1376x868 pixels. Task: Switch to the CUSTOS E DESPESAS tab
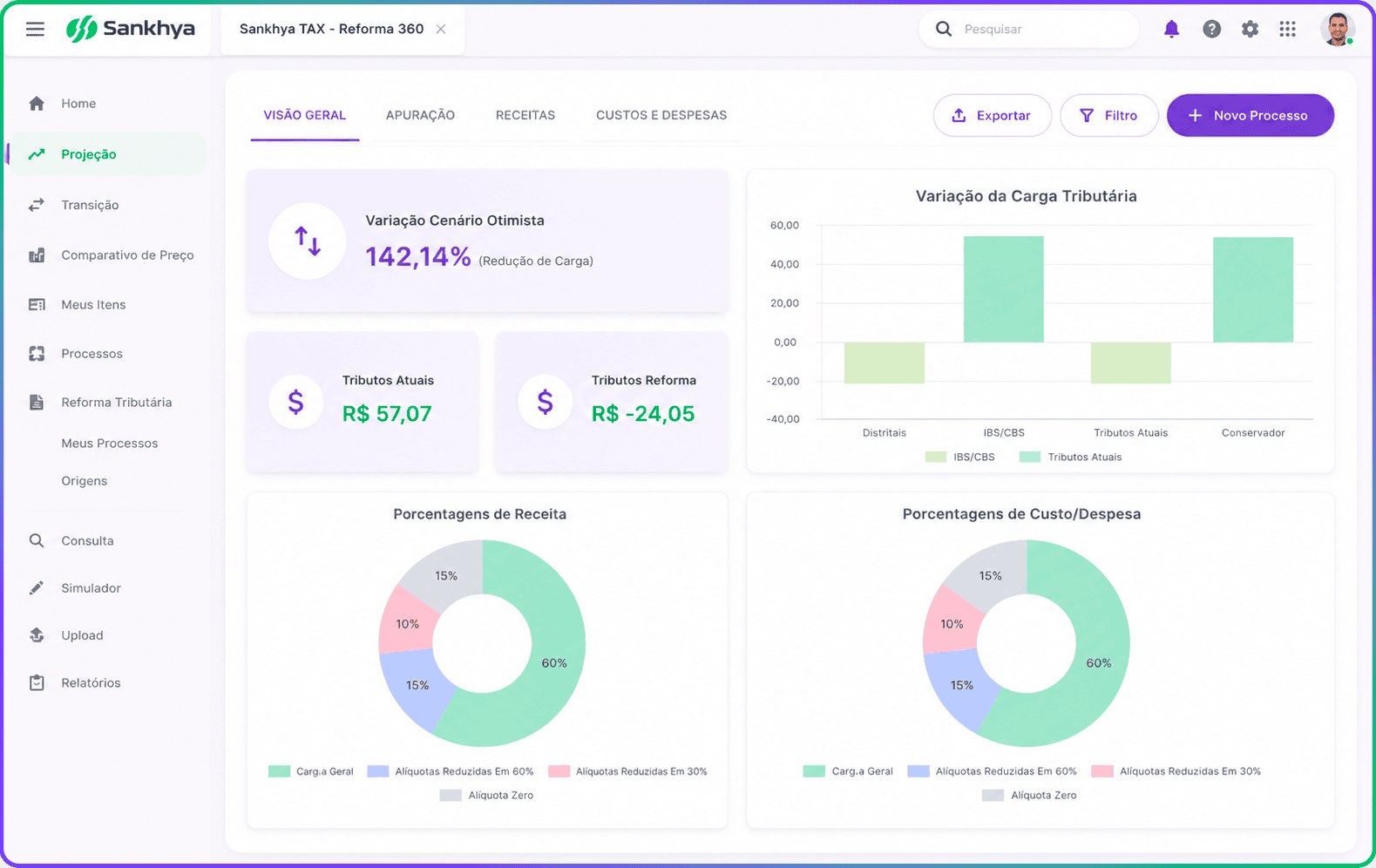(661, 115)
